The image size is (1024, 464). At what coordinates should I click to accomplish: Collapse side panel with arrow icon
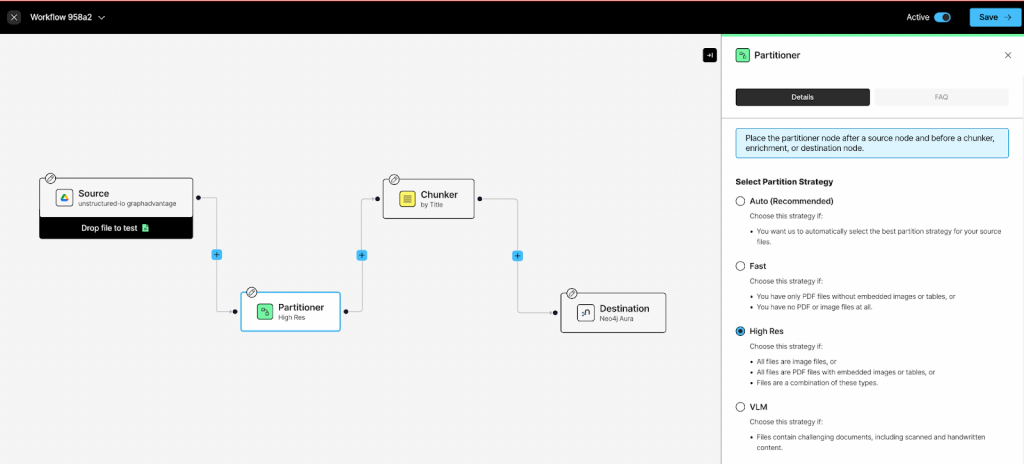pos(709,56)
